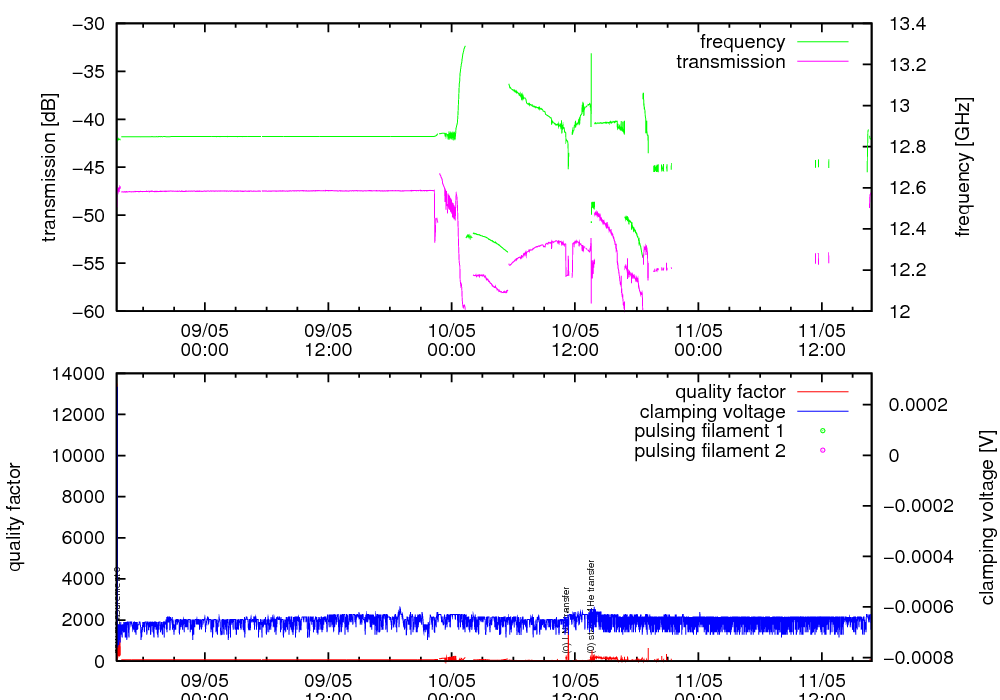
Task: Click the 13.4 tick on frequency axis
Action: click(907, 24)
